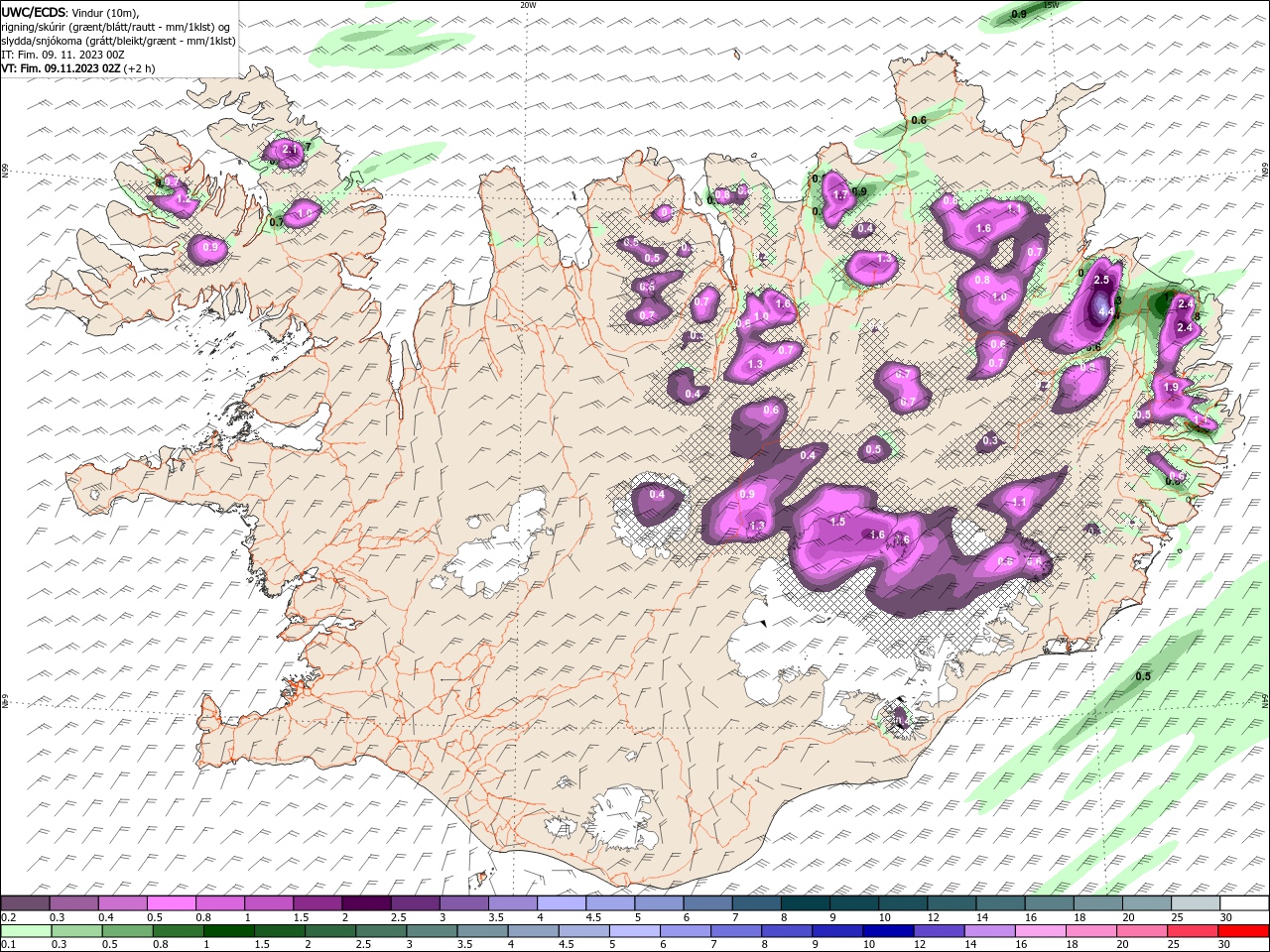Viewport: 1270px width, 952px height.
Task: Click the pale green 0.1–0.3 rain scale swatch
Action: coord(26,931)
